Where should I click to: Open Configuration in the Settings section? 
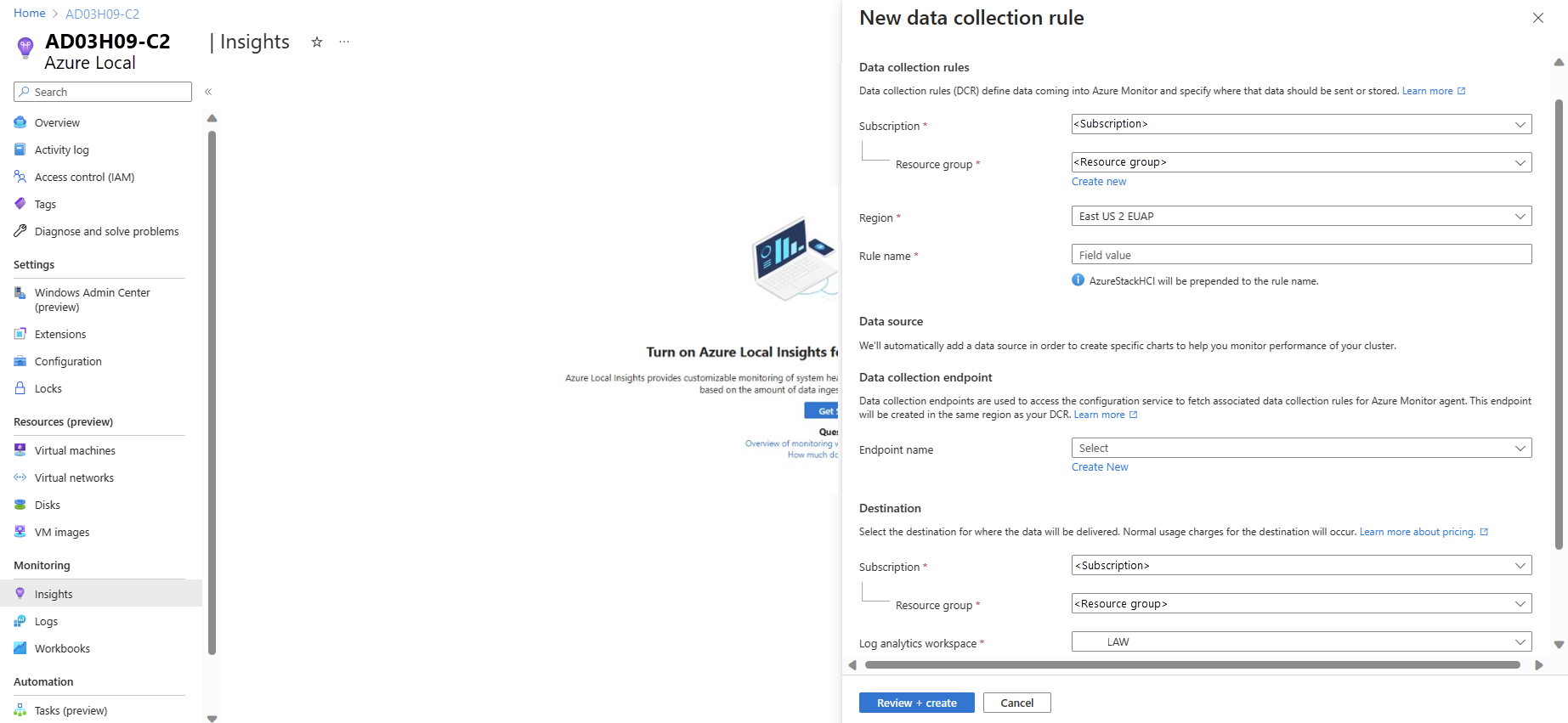(x=68, y=361)
